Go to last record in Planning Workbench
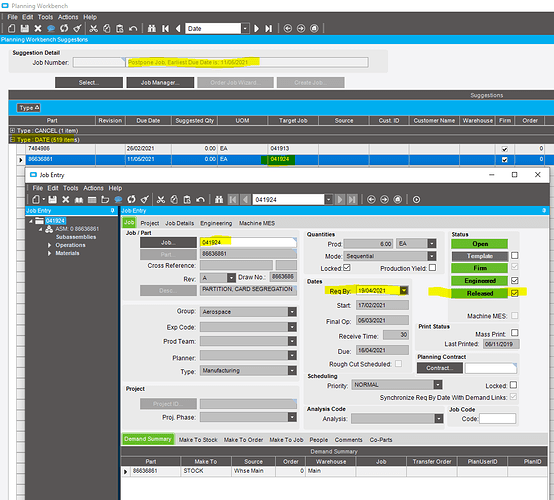The image size is (554, 500). coord(269,29)
